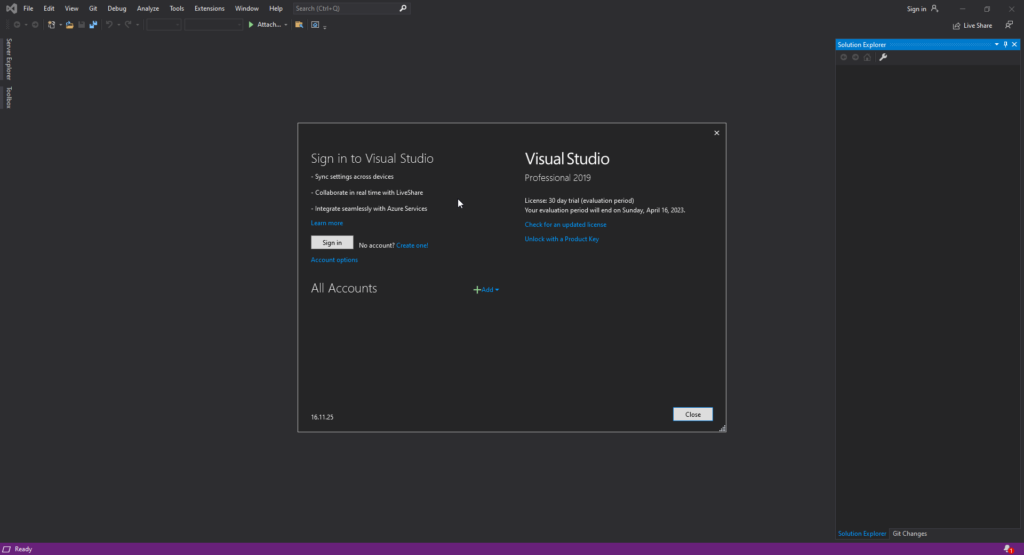Viewport: 1024px width, 555px height.
Task: Click the green Attach play button
Action: (x=251, y=25)
